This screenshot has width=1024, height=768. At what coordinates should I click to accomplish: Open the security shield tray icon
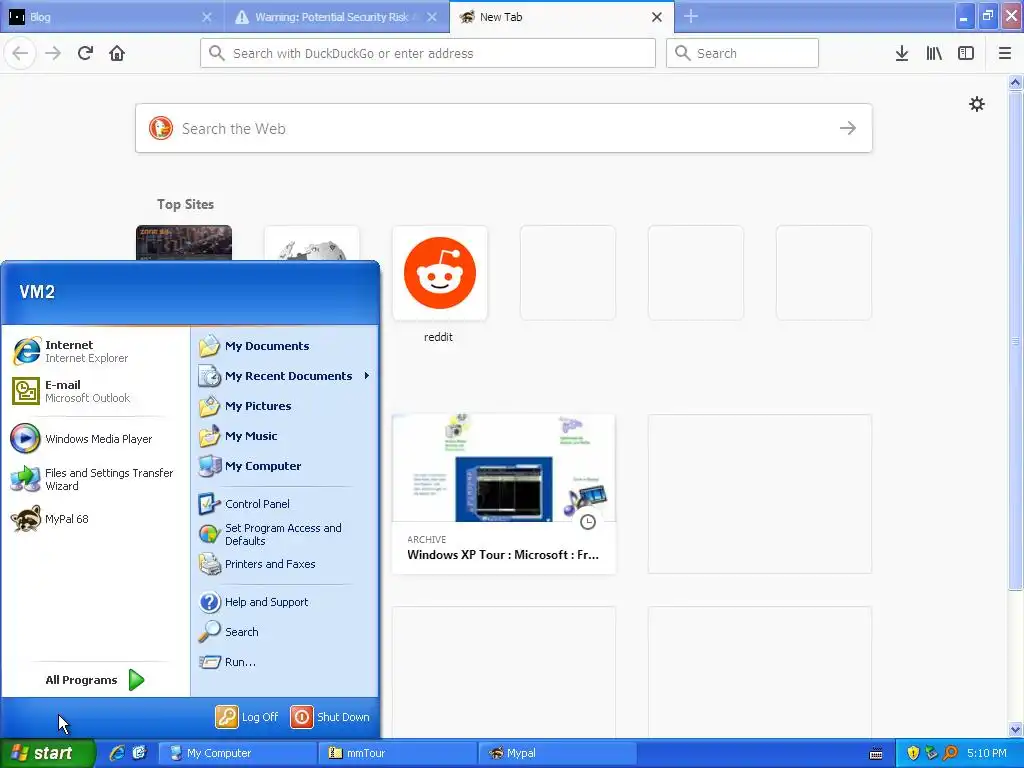tap(913, 753)
